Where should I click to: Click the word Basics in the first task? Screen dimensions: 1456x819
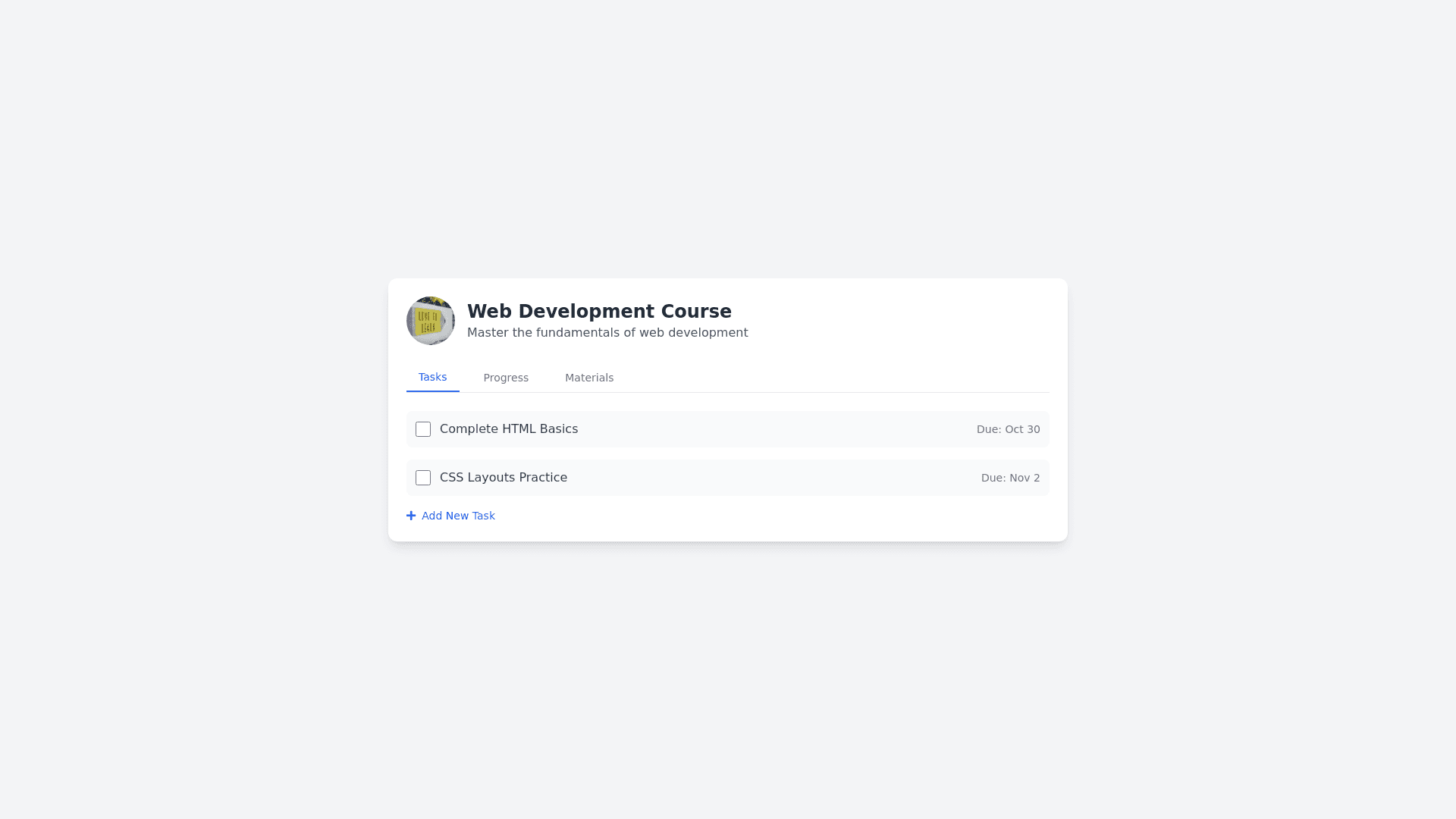tap(558, 429)
